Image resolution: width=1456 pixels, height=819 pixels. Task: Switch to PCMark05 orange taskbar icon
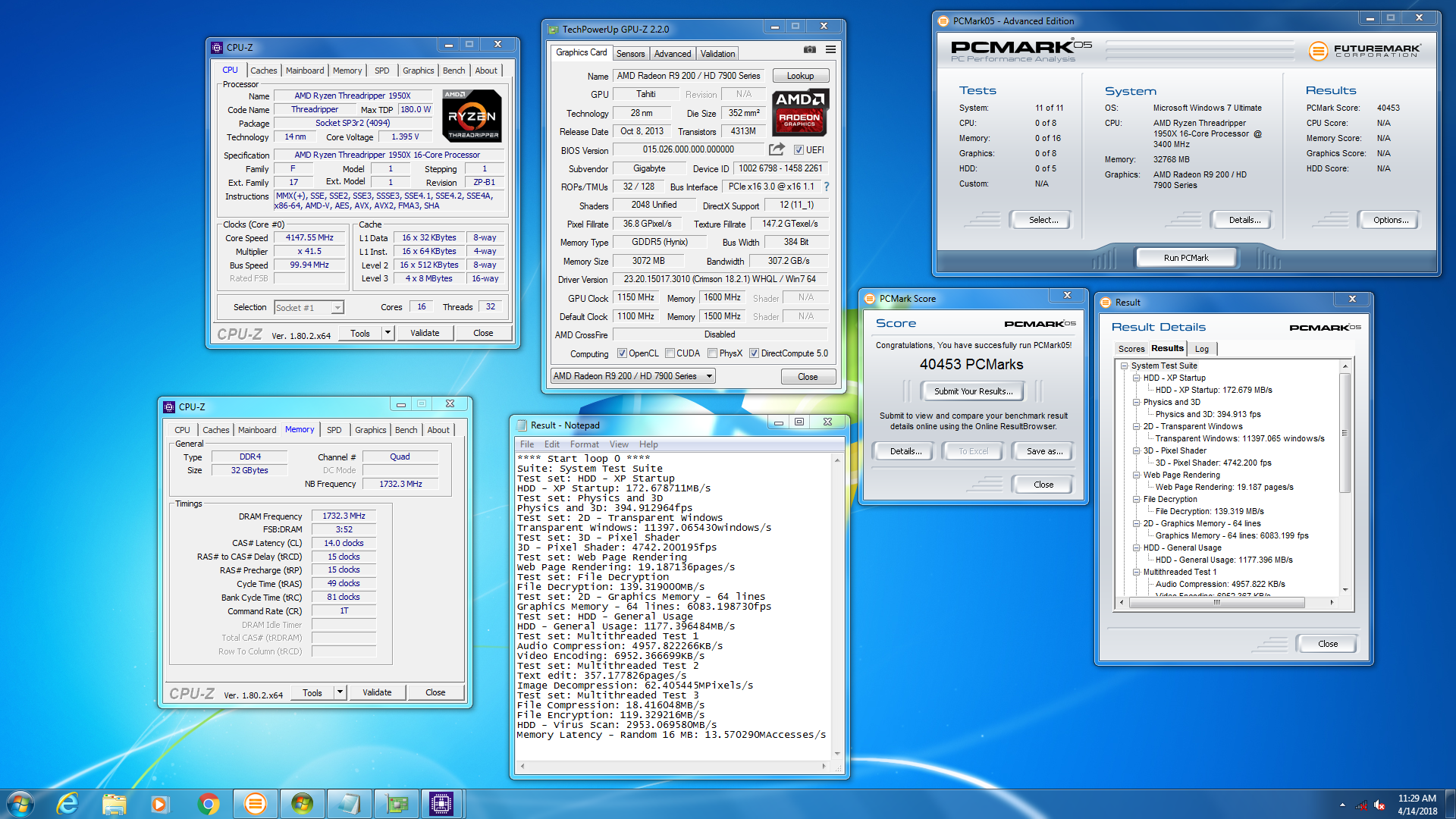[256, 803]
